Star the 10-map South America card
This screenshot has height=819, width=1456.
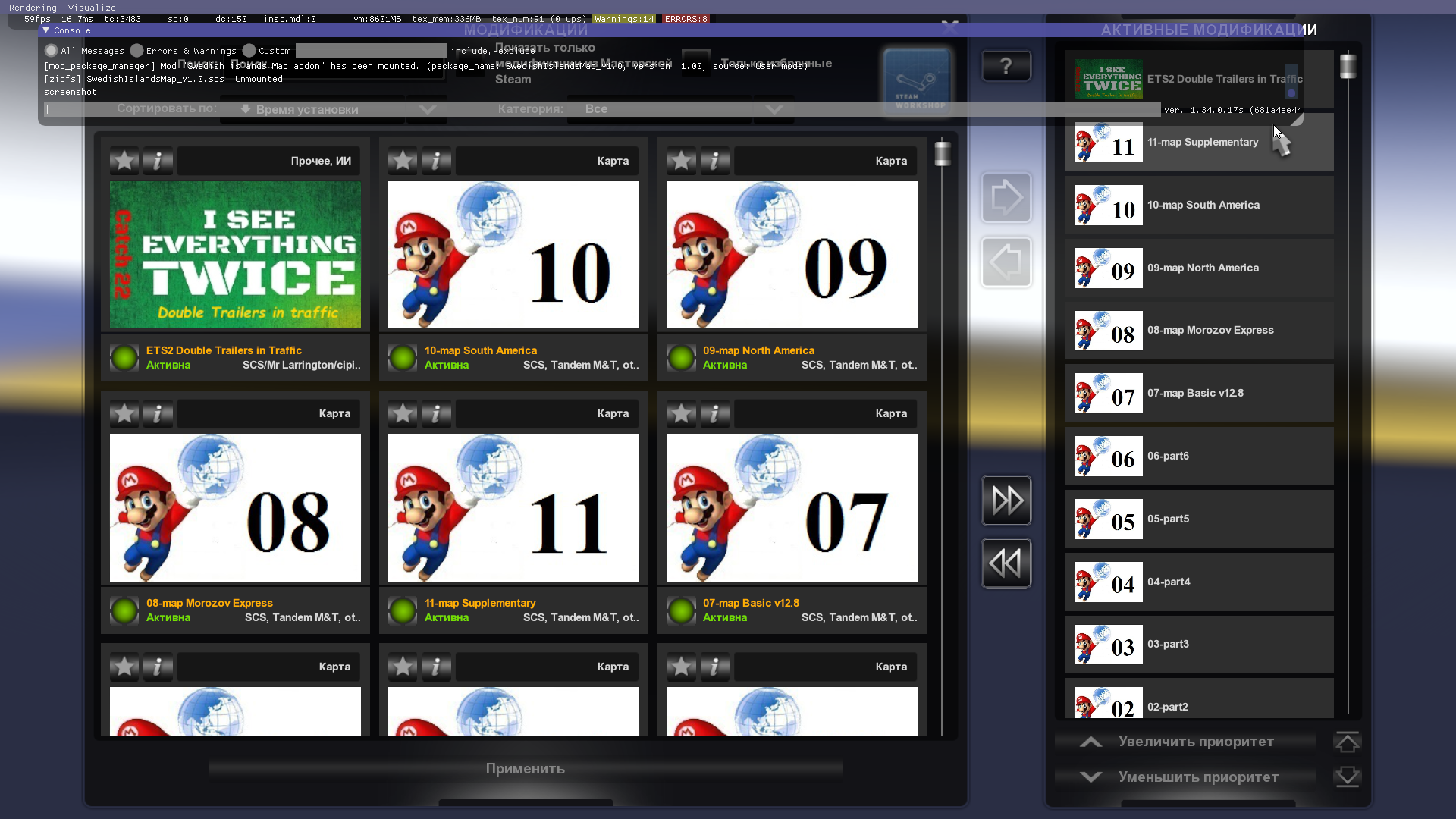tap(403, 161)
